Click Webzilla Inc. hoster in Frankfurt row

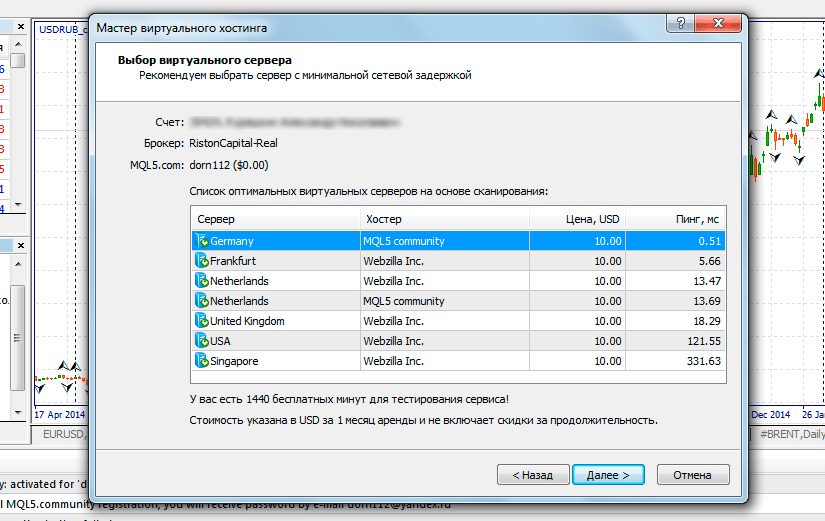point(394,261)
